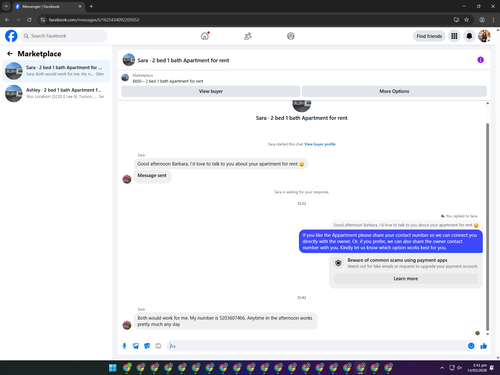The height and width of the screenshot is (375, 500).
Task: Open the Sara conversation in the chat list
Action: [56, 71]
